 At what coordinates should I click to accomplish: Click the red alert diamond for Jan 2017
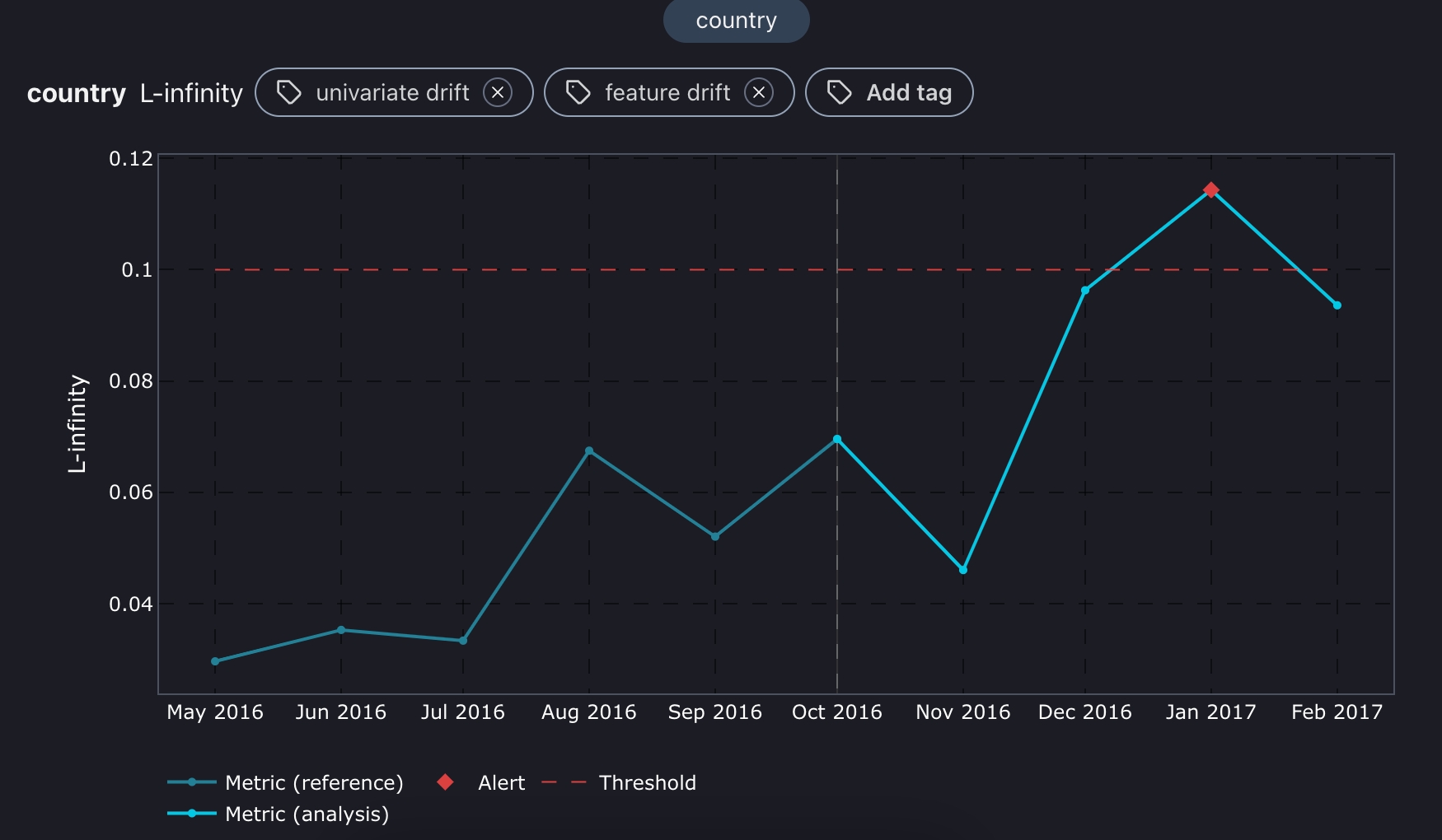[1210, 189]
